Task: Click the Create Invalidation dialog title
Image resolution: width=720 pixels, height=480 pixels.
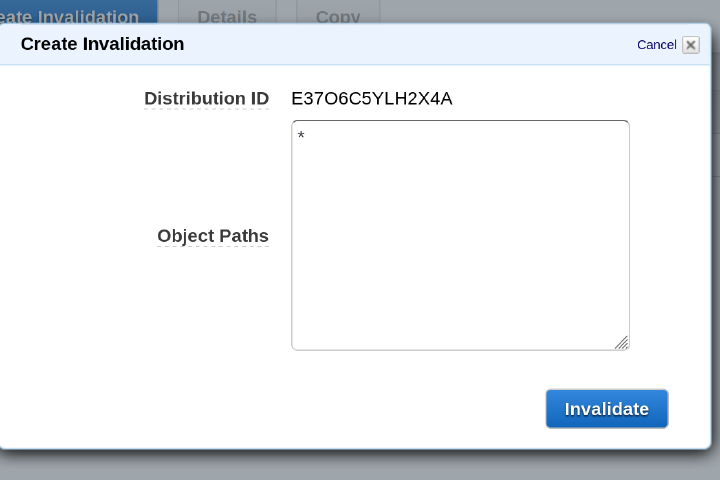Action: [102, 44]
